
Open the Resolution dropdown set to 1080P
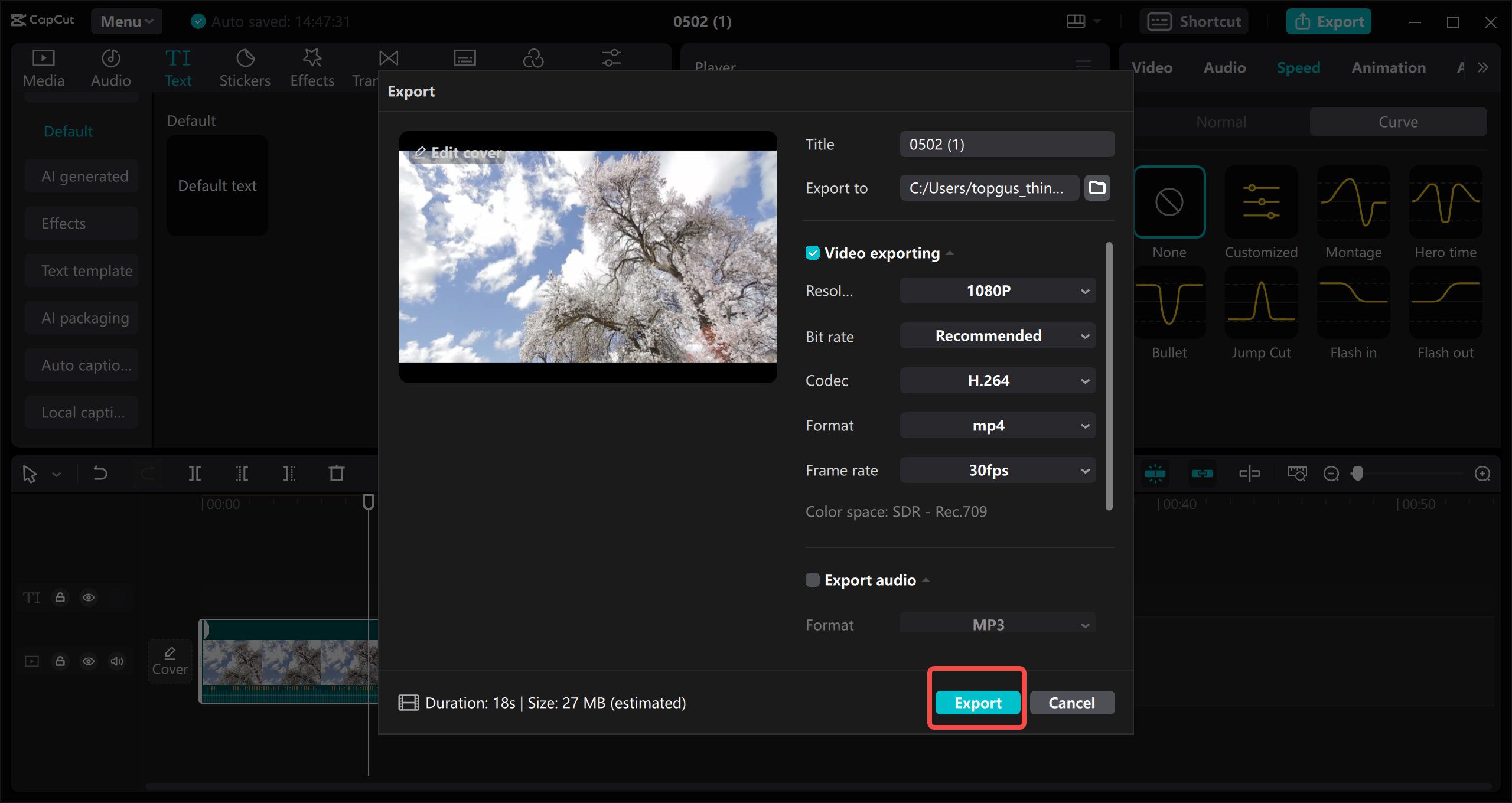coord(997,290)
